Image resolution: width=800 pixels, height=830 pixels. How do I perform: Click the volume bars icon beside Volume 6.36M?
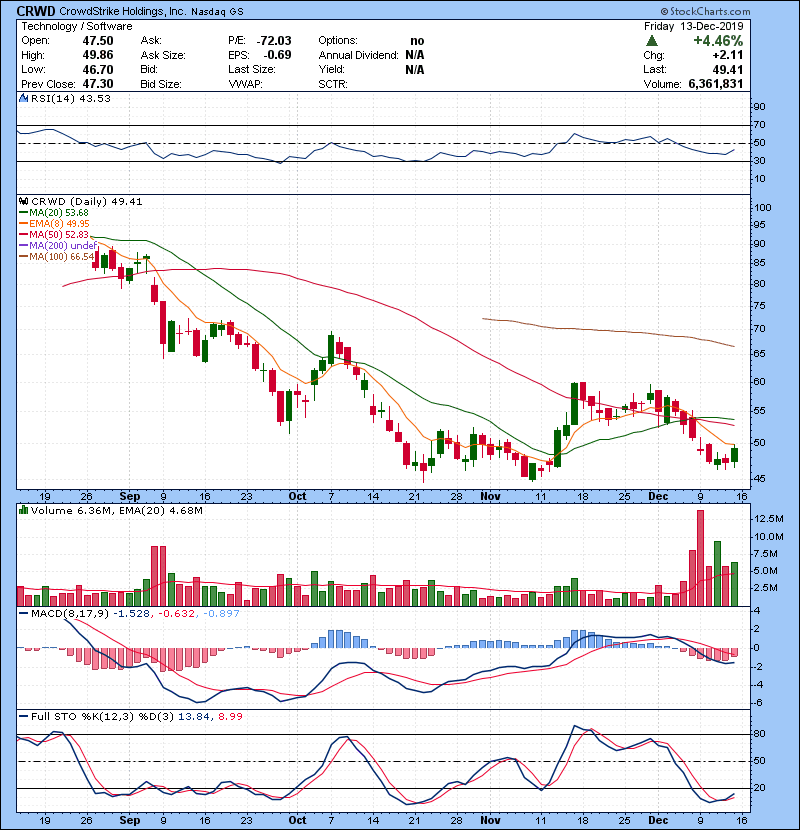point(23,510)
